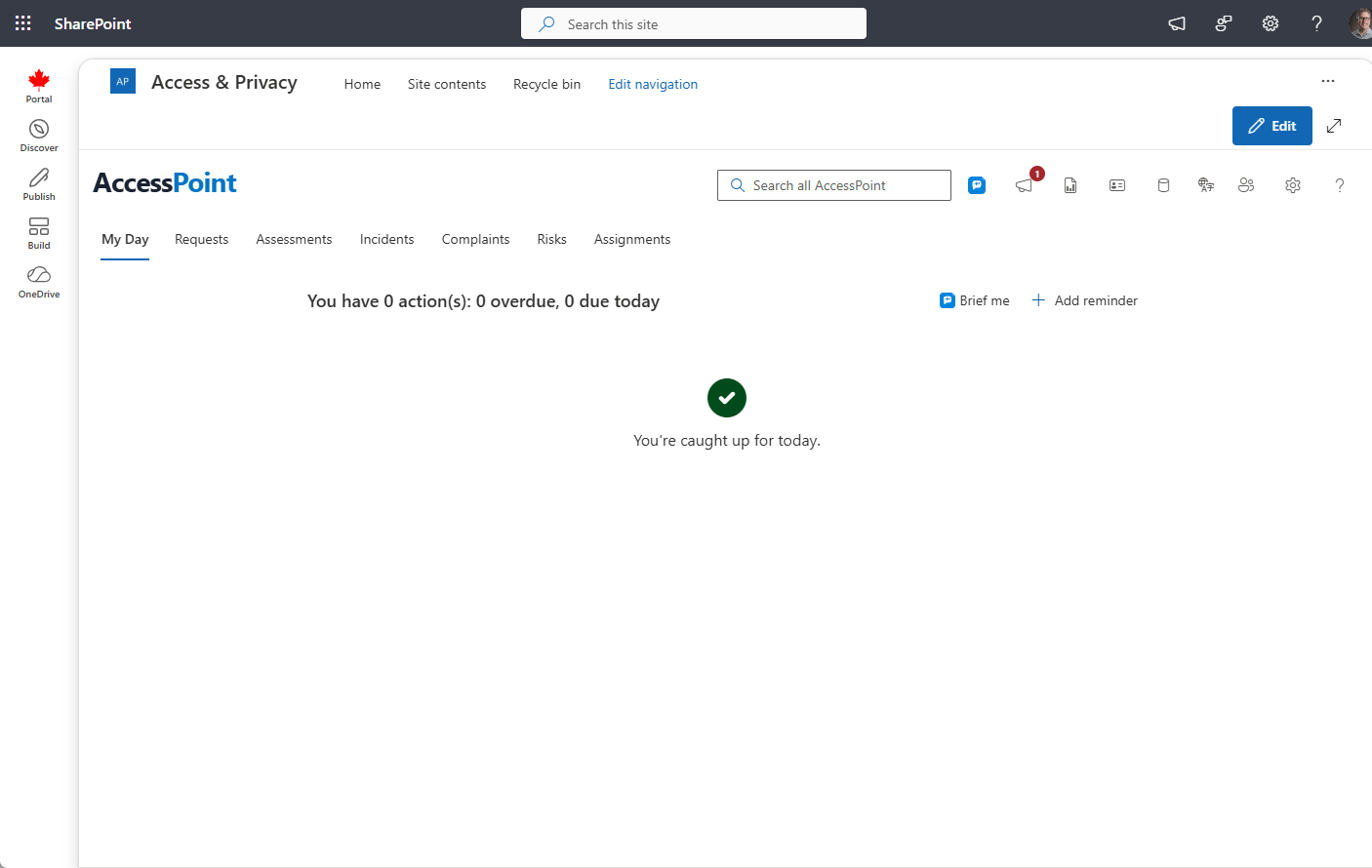Image resolution: width=1372 pixels, height=868 pixels.
Task: Open the AccessPoint people icon
Action: click(1246, 185)
